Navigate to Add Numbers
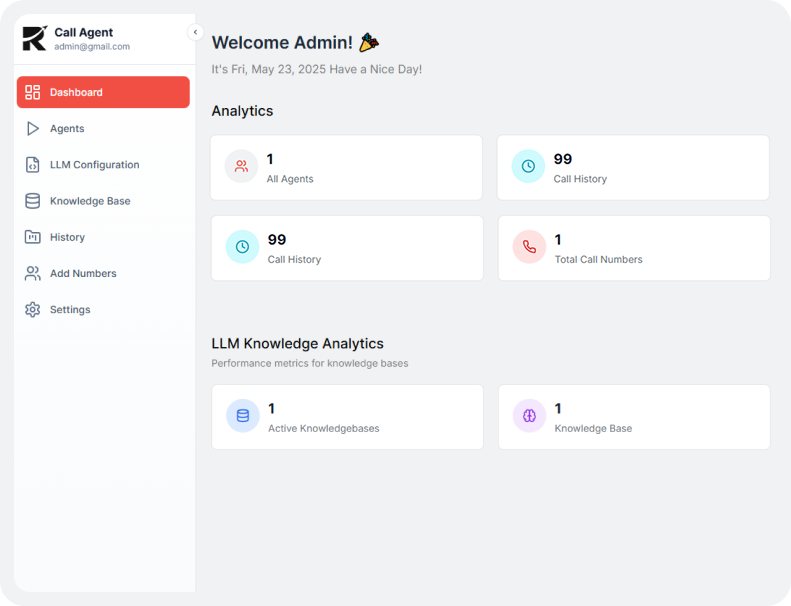This screenshot has height=606, width=791. (103, 273)
